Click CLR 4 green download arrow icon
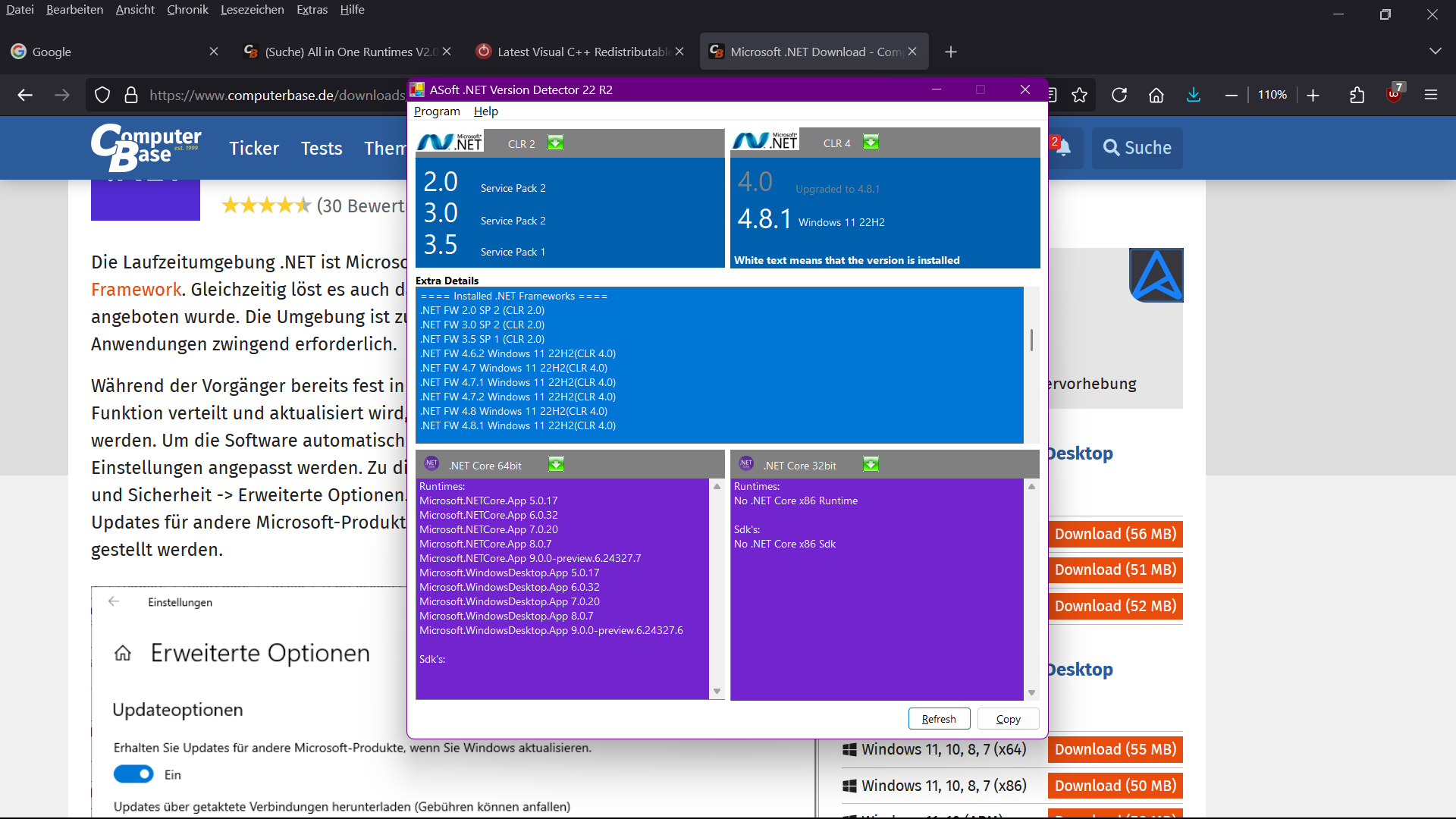 [x=871, y=143]
